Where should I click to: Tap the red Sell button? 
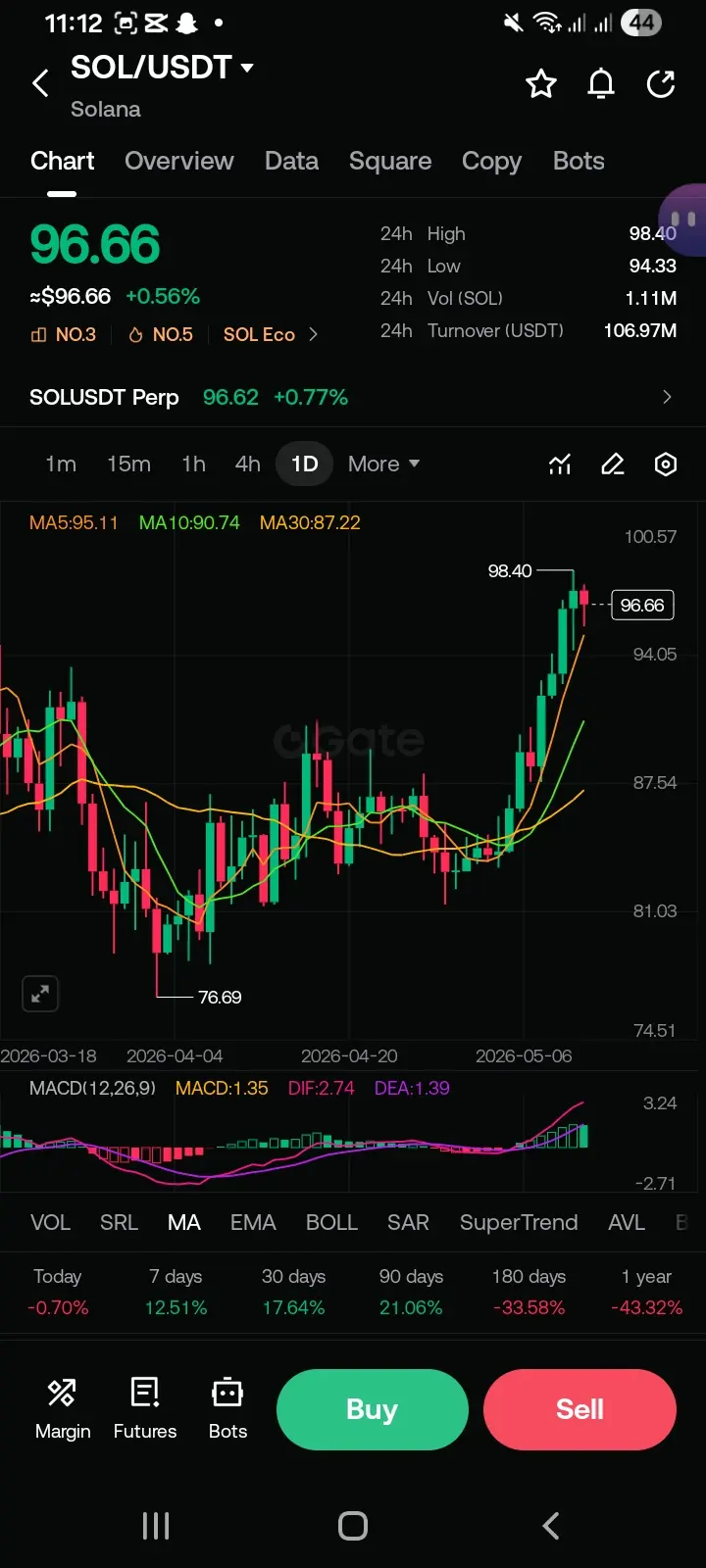point(580,1409)
